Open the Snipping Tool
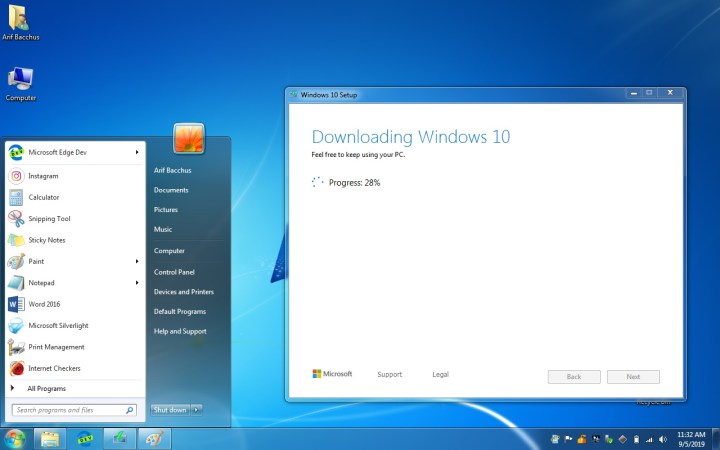 click(x=49, y=219)
